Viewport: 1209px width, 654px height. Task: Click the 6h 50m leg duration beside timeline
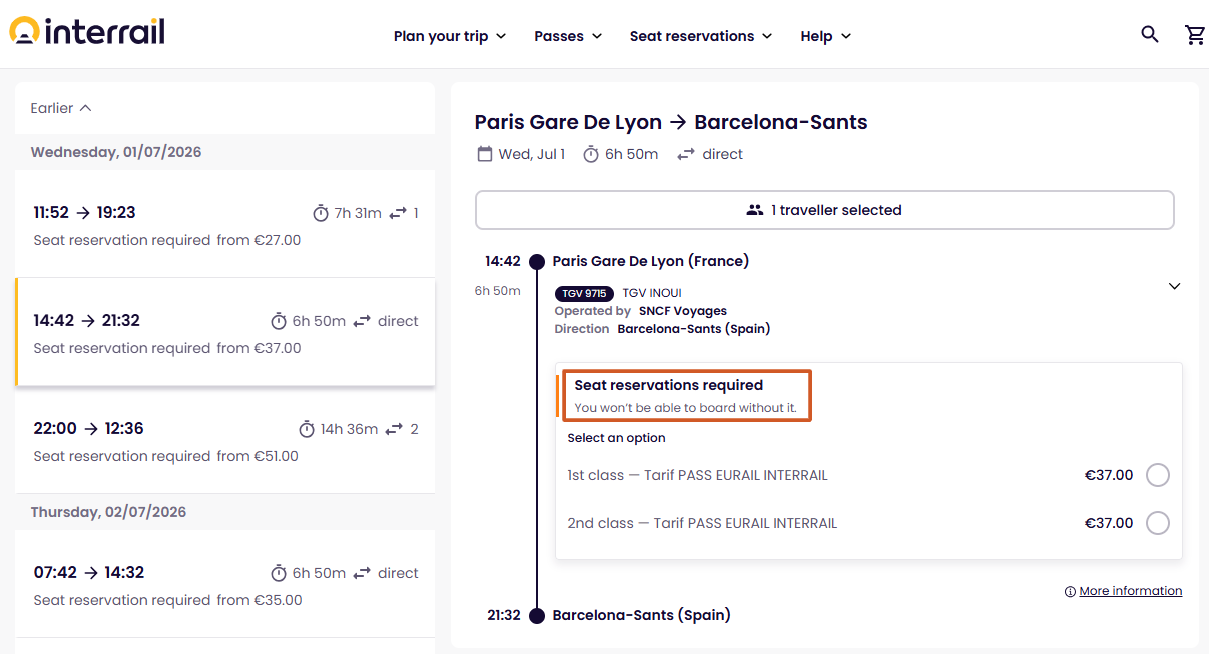coord(497,291)
